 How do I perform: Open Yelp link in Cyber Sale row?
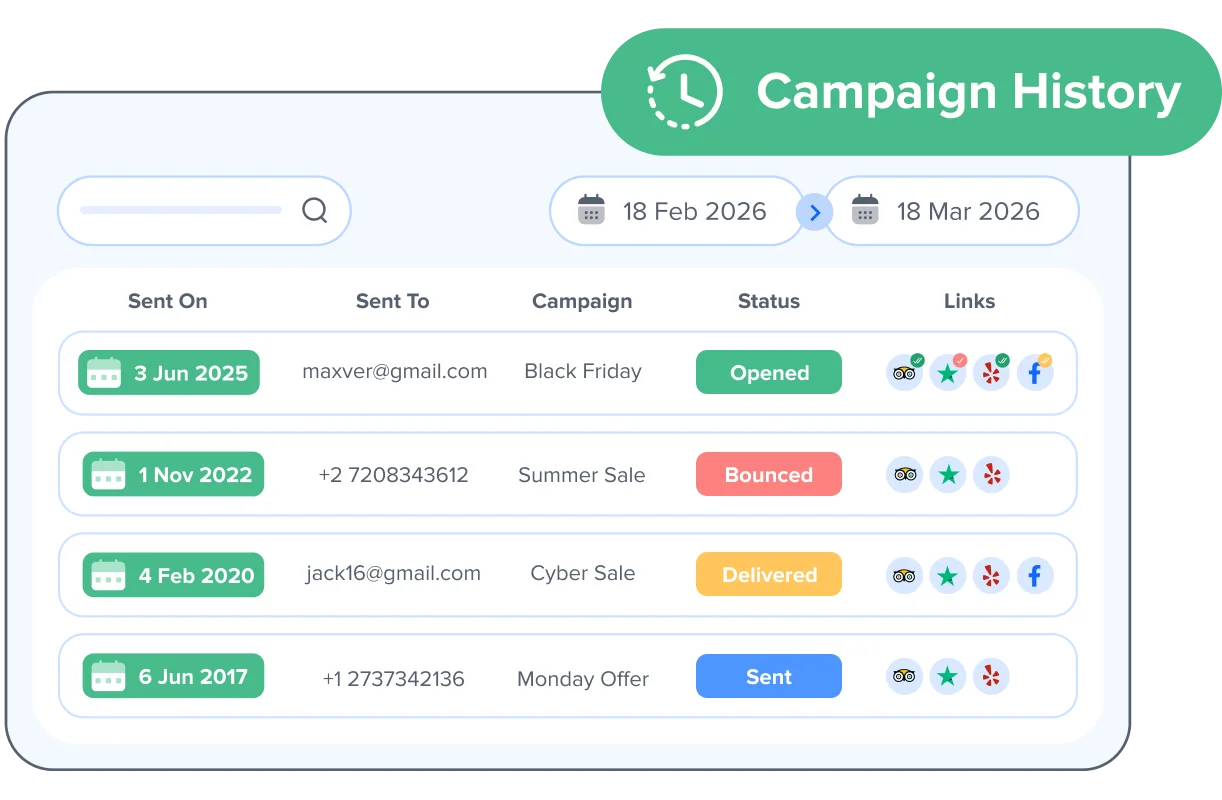pos(992,576)
